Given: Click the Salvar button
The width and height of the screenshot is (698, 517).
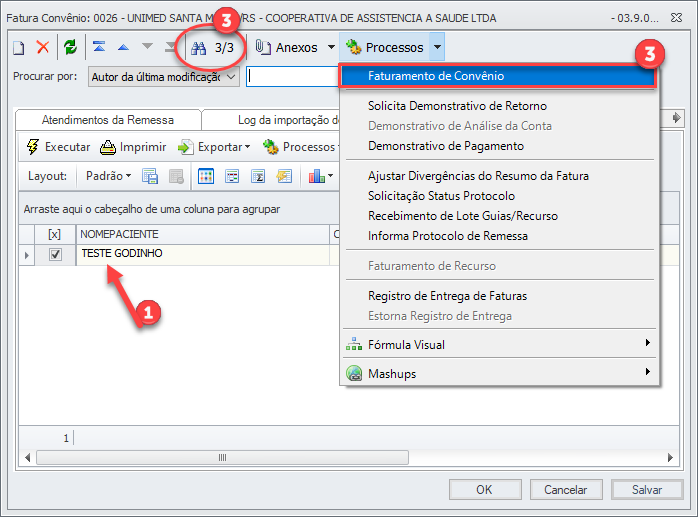Looking at the screenshot, I should coord(647,489).
